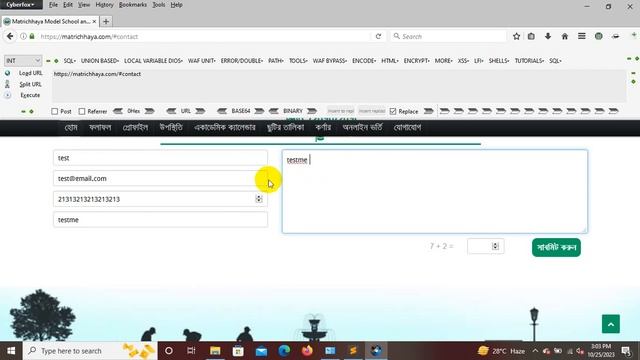Viewport: 640px width, 360px height.
Task: Click the 0Hex decode left arrow
Action: pos(118,111)
